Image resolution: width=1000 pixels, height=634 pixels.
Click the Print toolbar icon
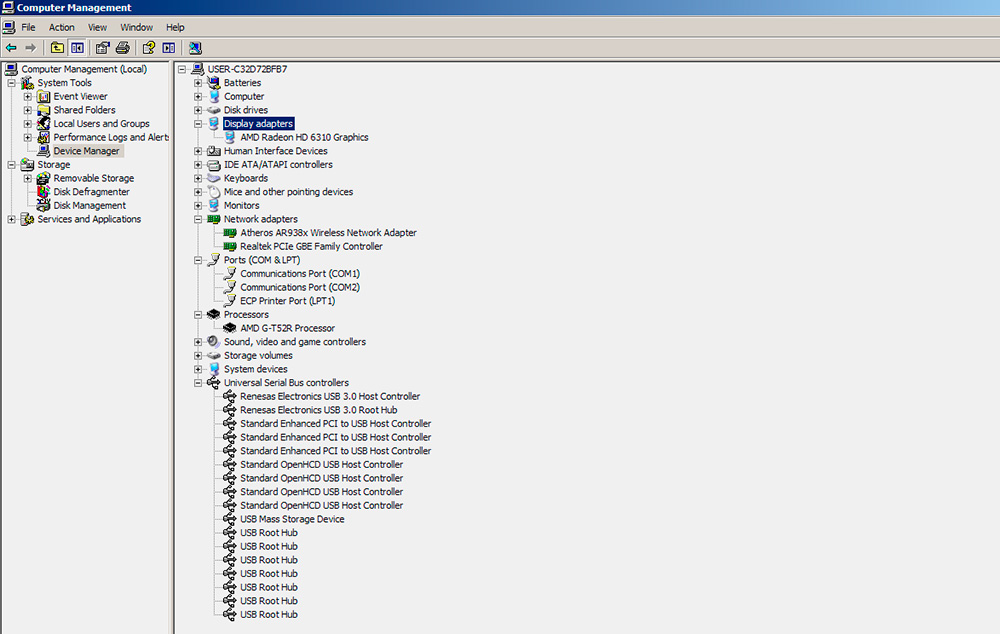(122, 47)
